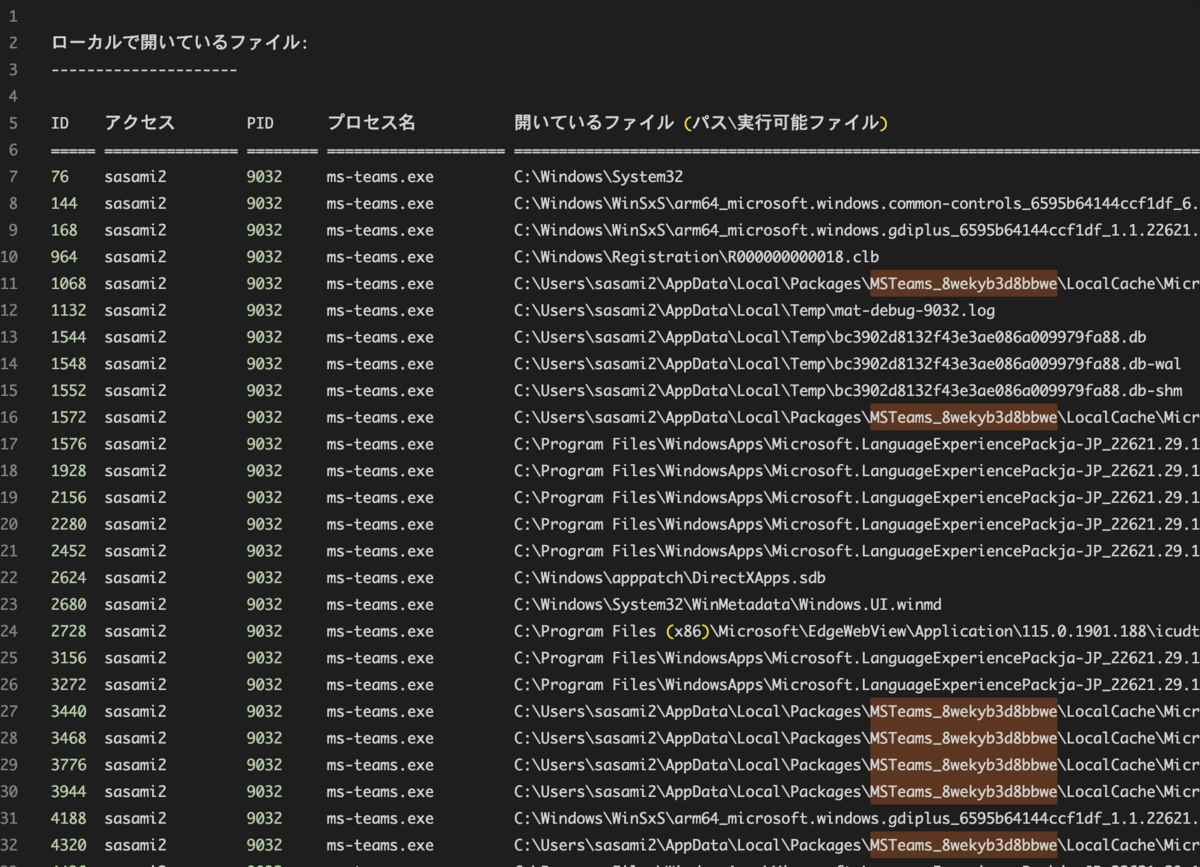This screenshot has width=1200, height=867.
Task: Click 'ms-teams.exe' in row 1928
Action: (380, 471)
